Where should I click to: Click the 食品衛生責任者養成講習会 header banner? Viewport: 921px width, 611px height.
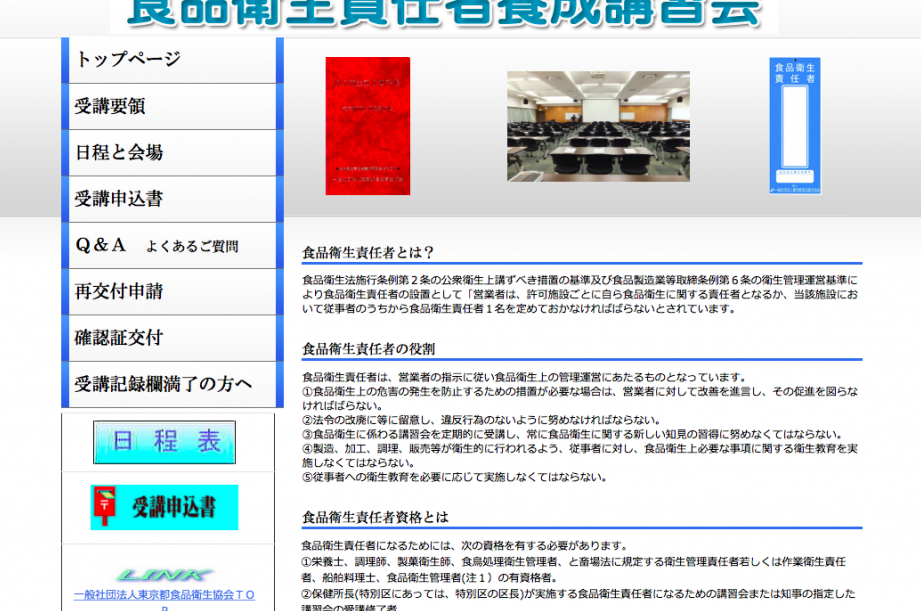coord(444,14)
